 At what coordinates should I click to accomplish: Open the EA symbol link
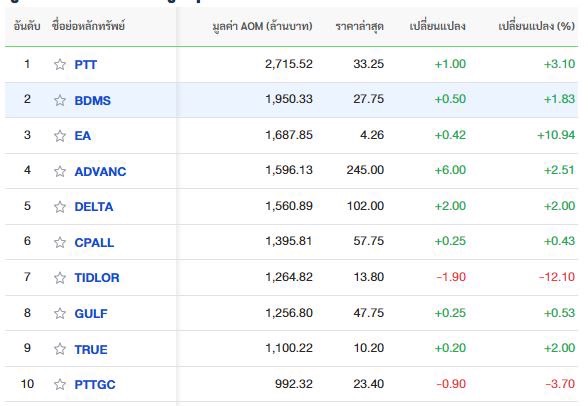[x=82, y=136]
